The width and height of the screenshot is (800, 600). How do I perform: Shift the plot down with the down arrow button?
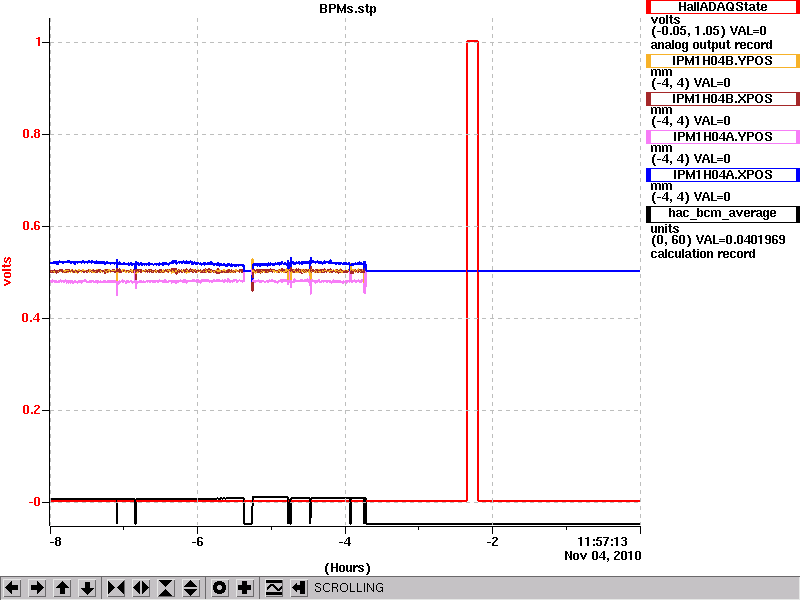[x=88, y=588]
